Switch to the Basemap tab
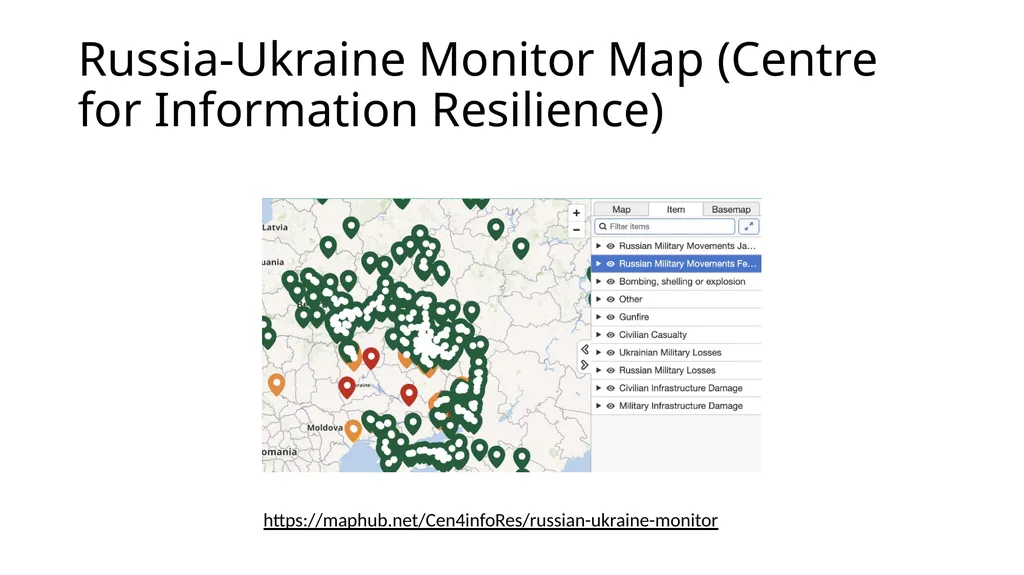Screen dimensions: 1024x575 point(731,209)
